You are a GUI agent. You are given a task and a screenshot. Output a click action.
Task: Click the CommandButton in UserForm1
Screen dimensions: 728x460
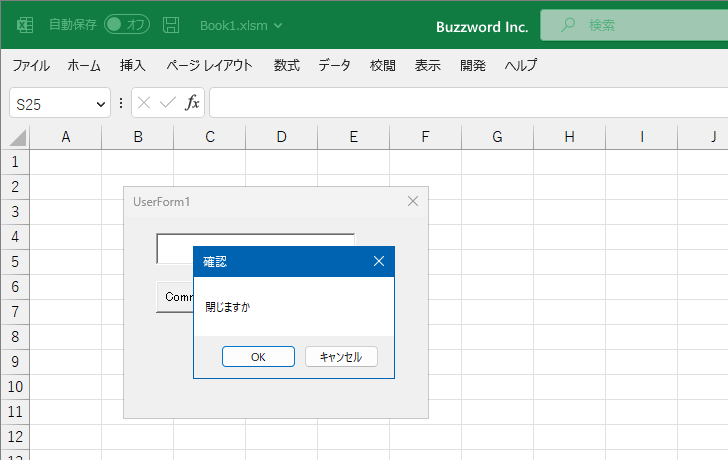click(175, 297)
